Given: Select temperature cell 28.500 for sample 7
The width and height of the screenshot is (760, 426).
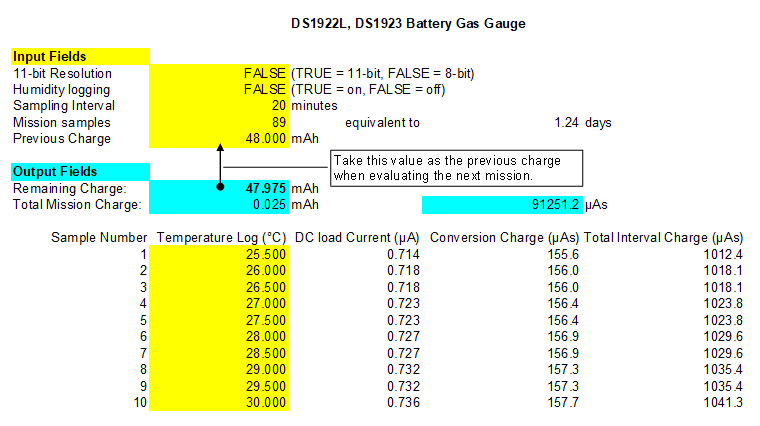Looking at the screenshot, I should click(x=219, y=353).
